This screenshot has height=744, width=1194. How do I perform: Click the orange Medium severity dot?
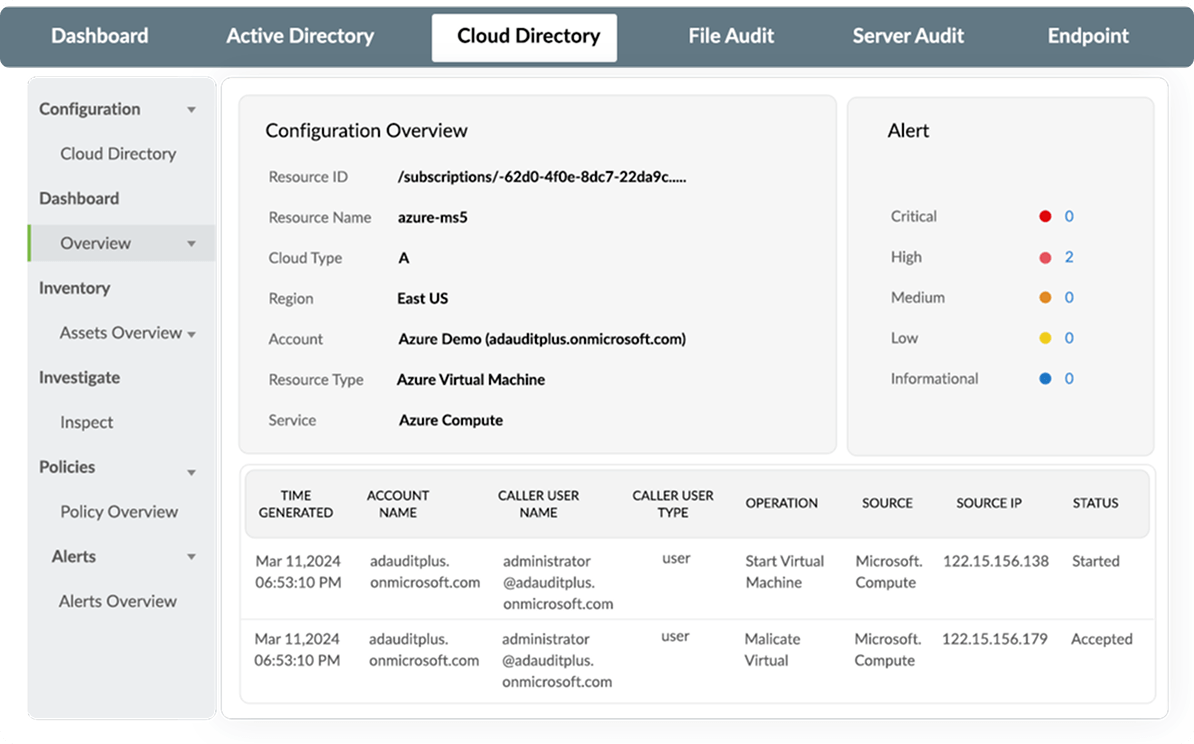click(x=1044, y=297)
